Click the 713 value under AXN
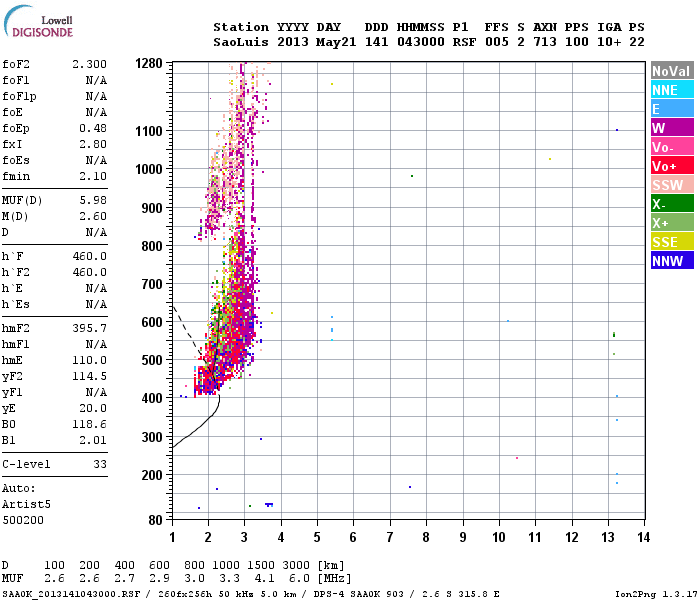The width and height of the screenshot is (700, 600). [x=545, y=42]
